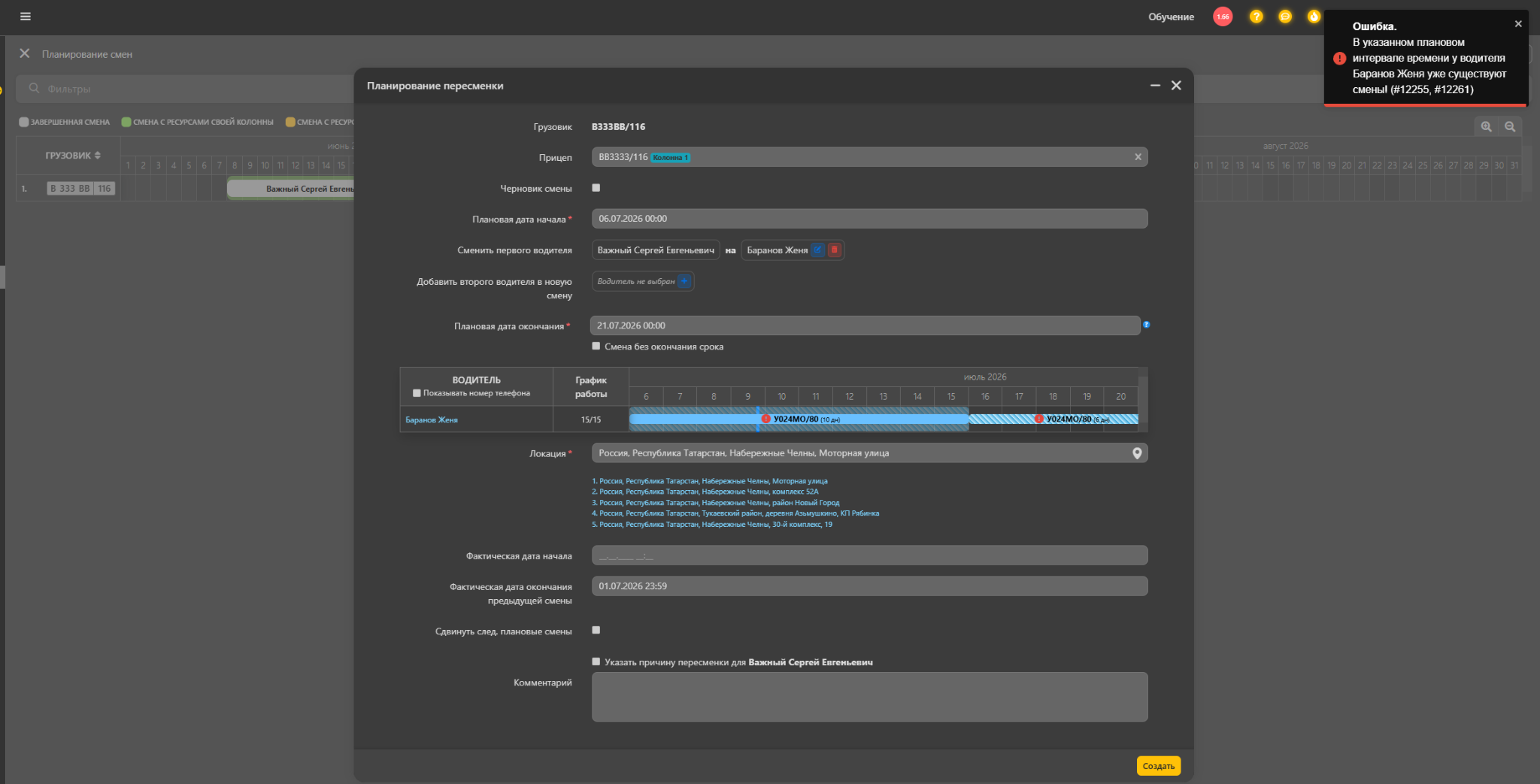This screenshot has height=784, width=1540.
Task: Select suggested address комплекс 52А
Action: pos(705,492)
